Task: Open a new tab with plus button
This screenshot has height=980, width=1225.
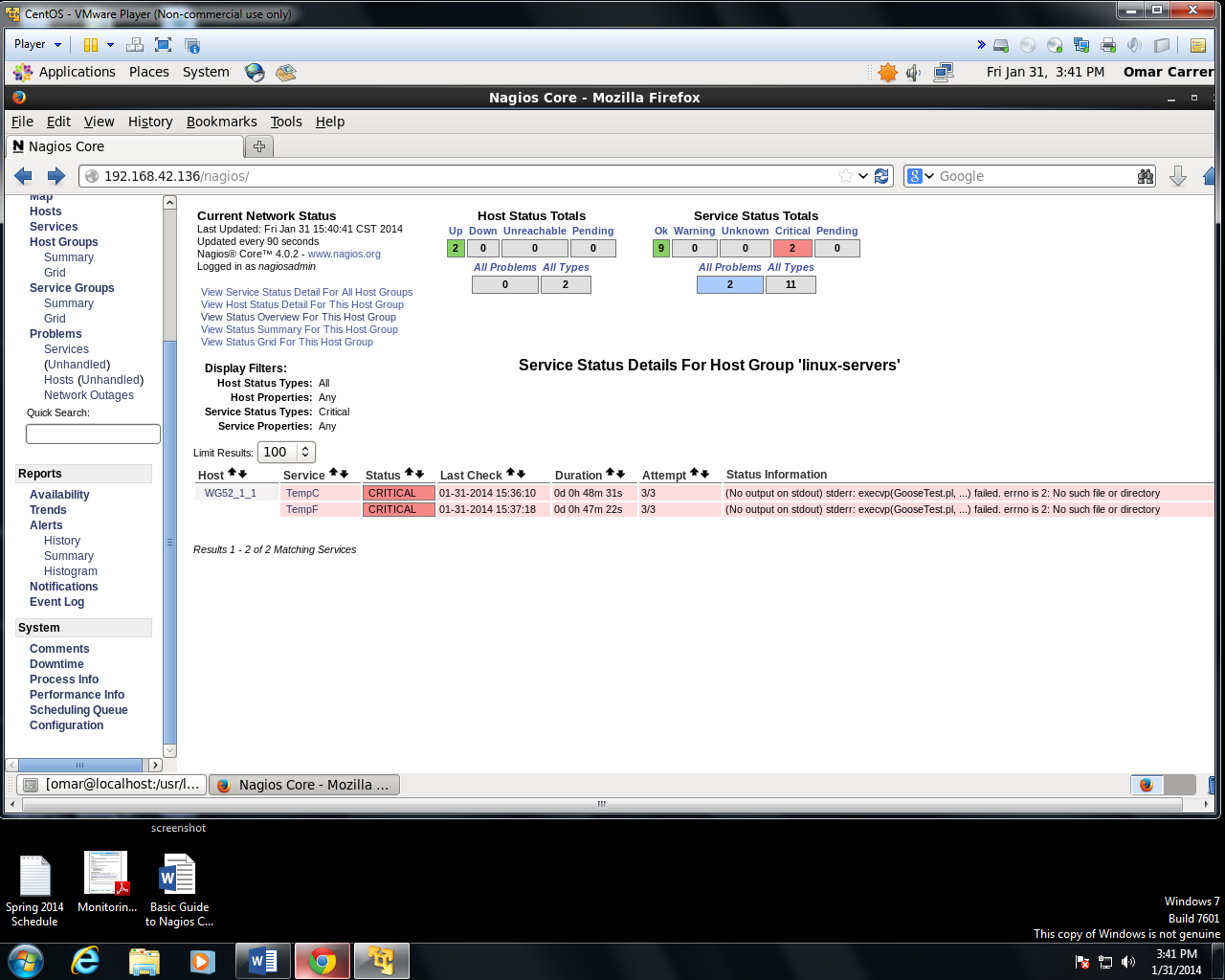Action: pos(258,146)
